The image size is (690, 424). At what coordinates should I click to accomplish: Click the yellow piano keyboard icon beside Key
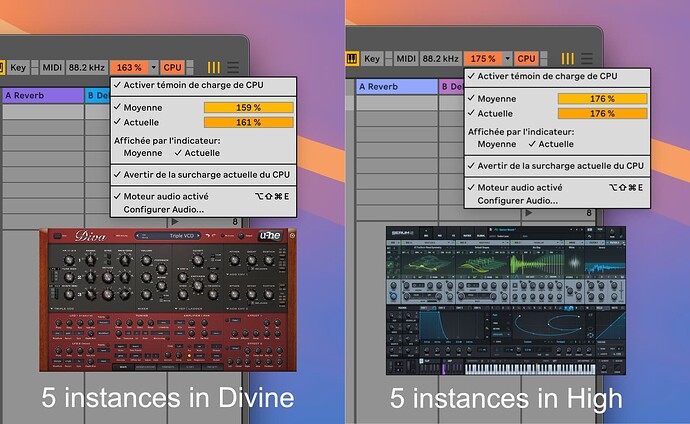point(352,58)
